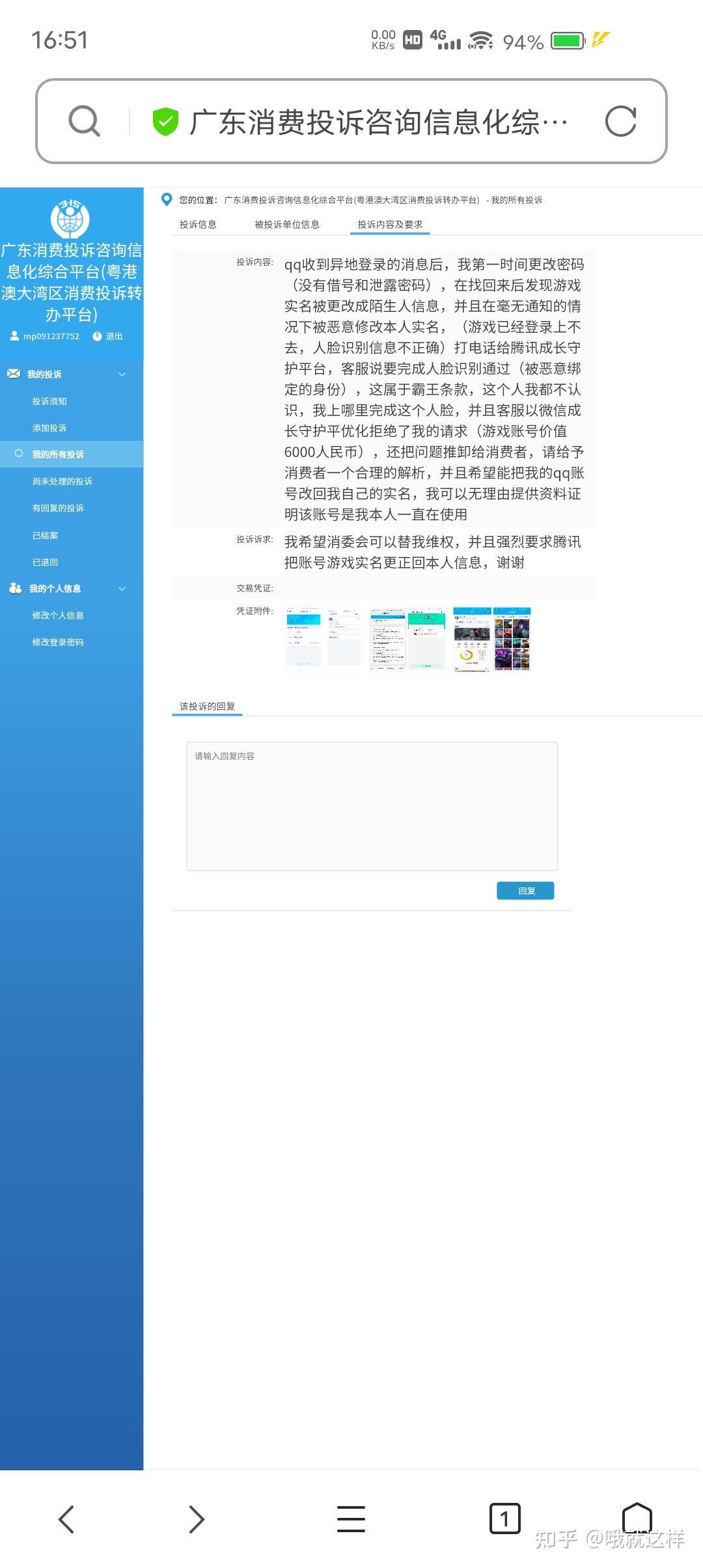Select the 该投诉的回复 tab
703x1568 pixels.
[x=207, y=707]
